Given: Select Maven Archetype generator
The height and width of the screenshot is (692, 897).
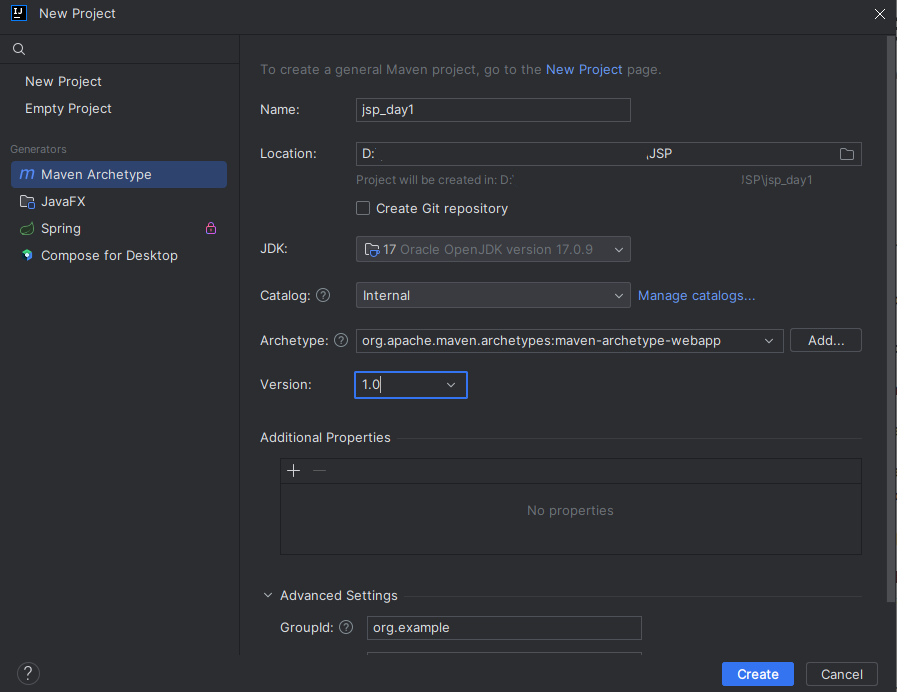Looking at the screenshot, I should pyautogui.click(x=119, y=174).
